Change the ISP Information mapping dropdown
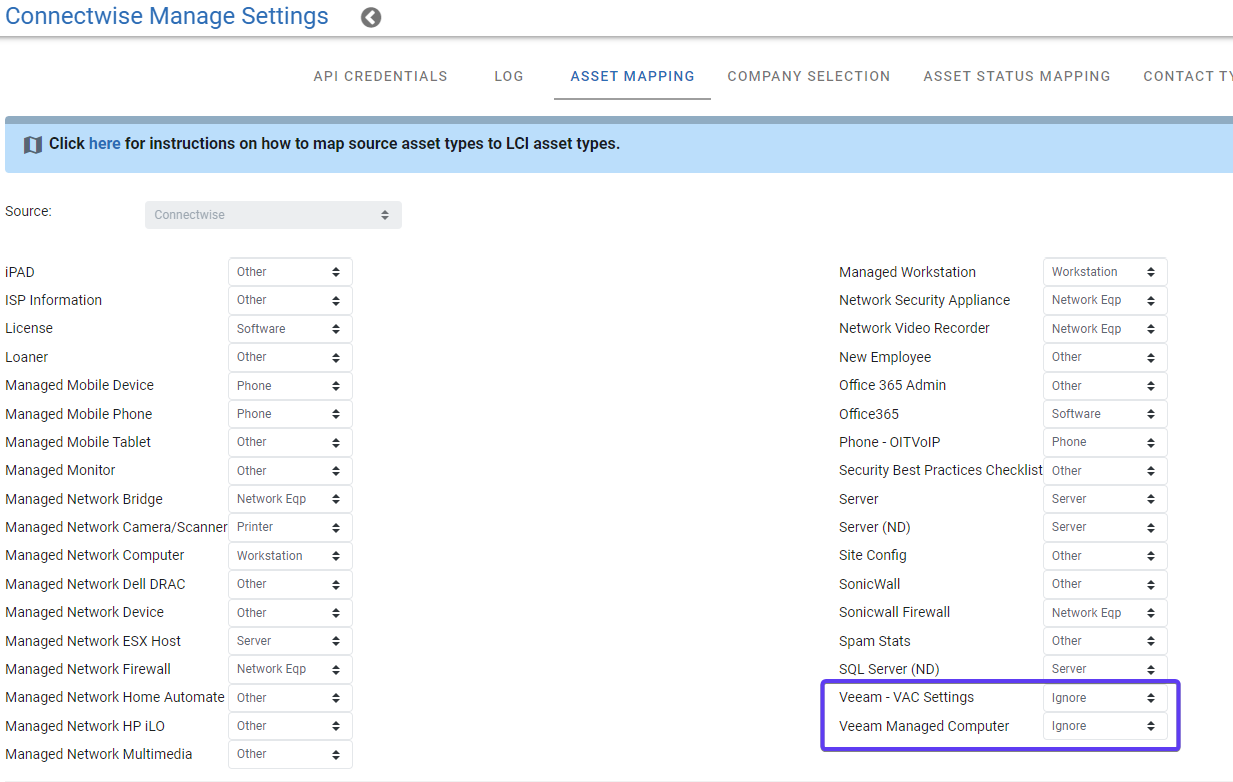This screenshot has width=1233, height=782. (290, 300)
